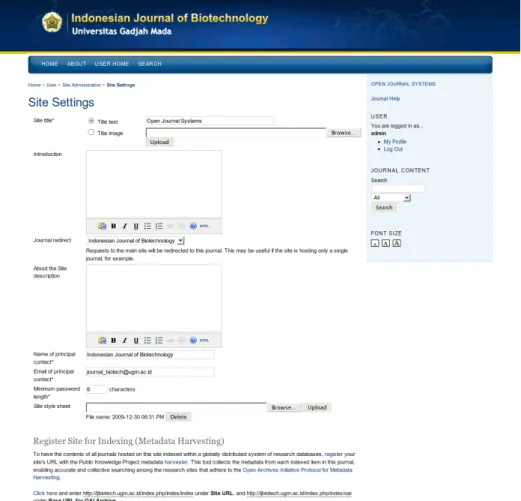
Task: Go to Site Administration breadcrumb link
Action: (x=81, y=85)
